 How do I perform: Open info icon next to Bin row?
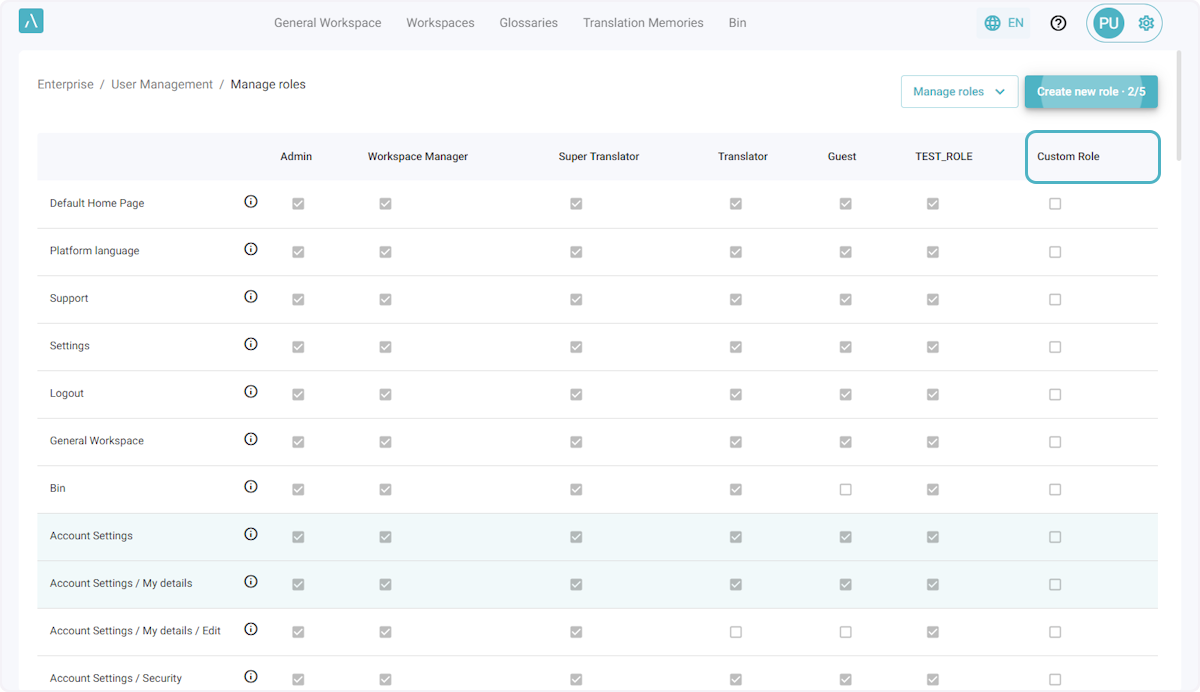click(251, 487)
